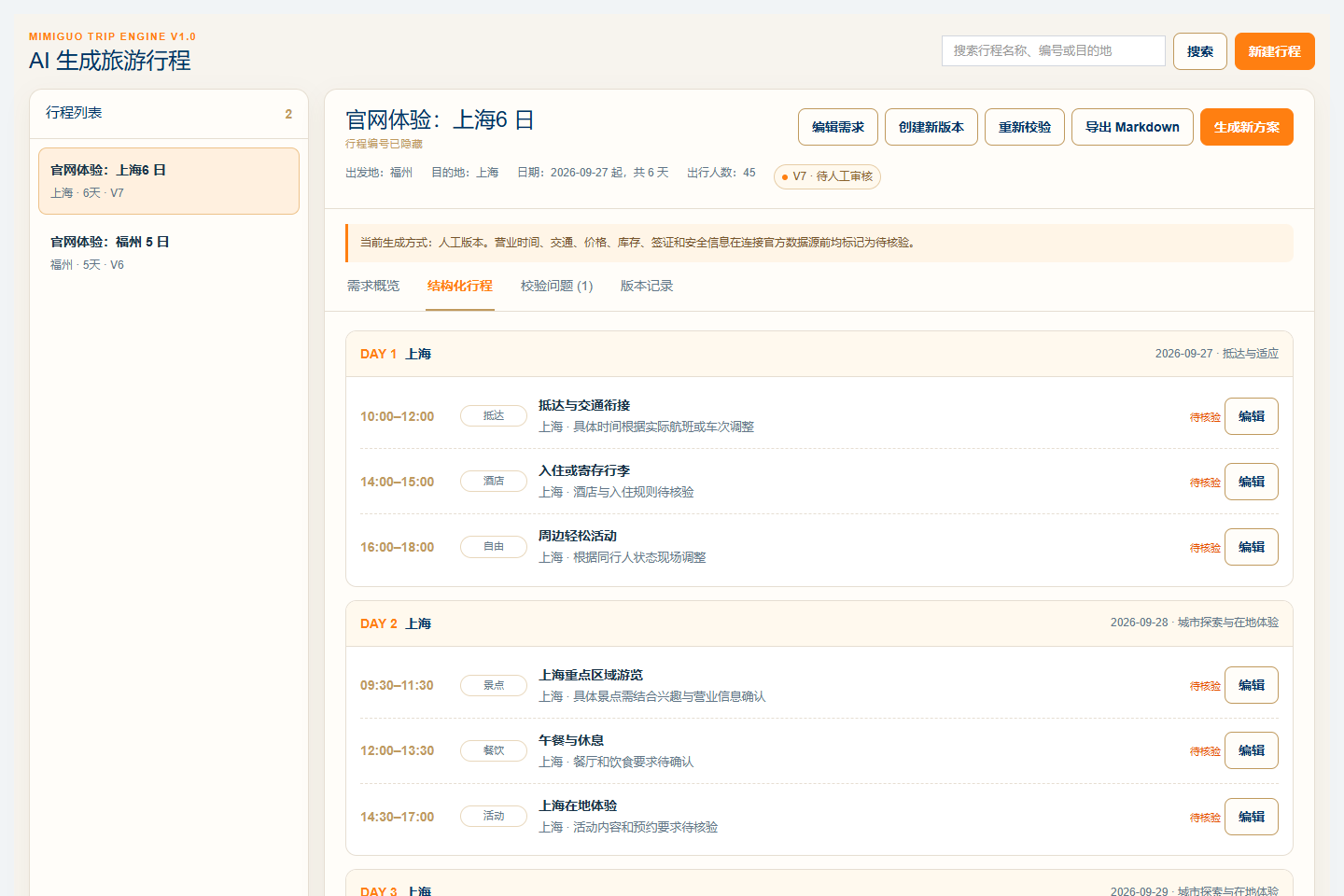Click the 搜索 button
The width and height of the screenshot is (1344, 896).
click(x=1200, y=51)
